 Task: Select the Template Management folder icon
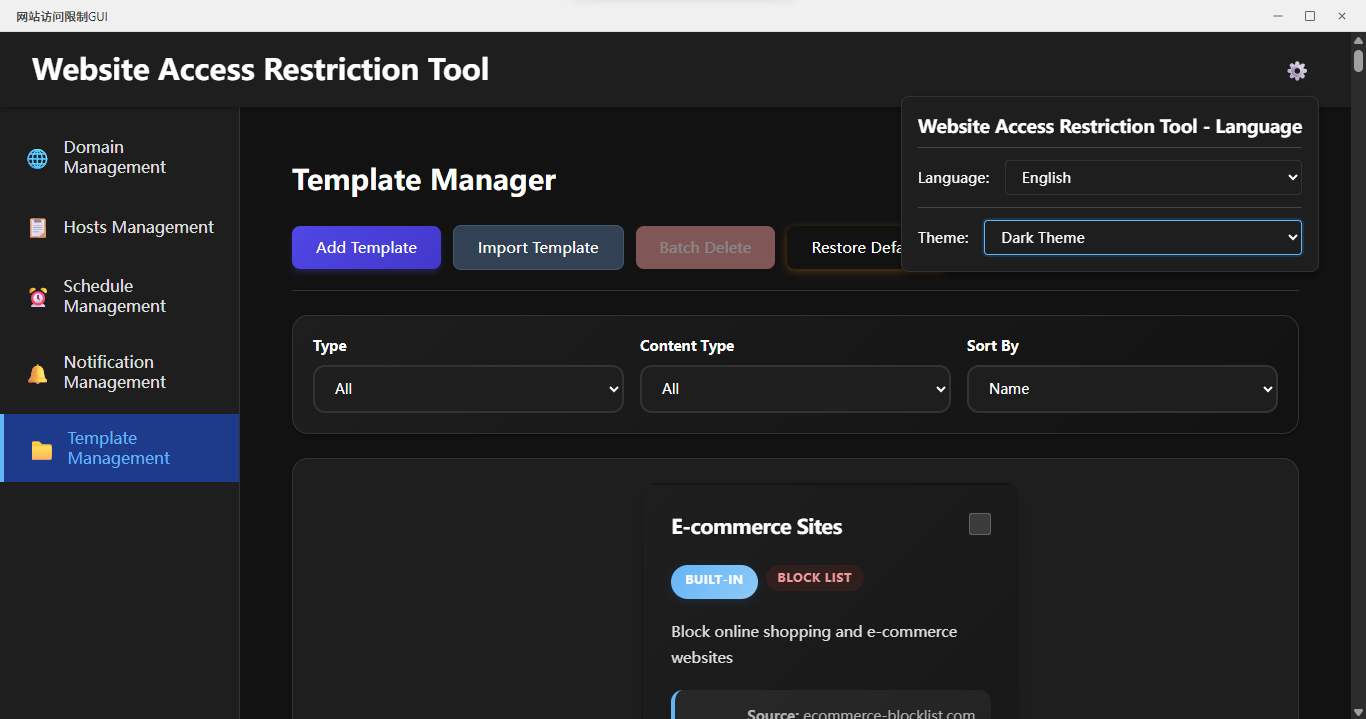(40, 448)
